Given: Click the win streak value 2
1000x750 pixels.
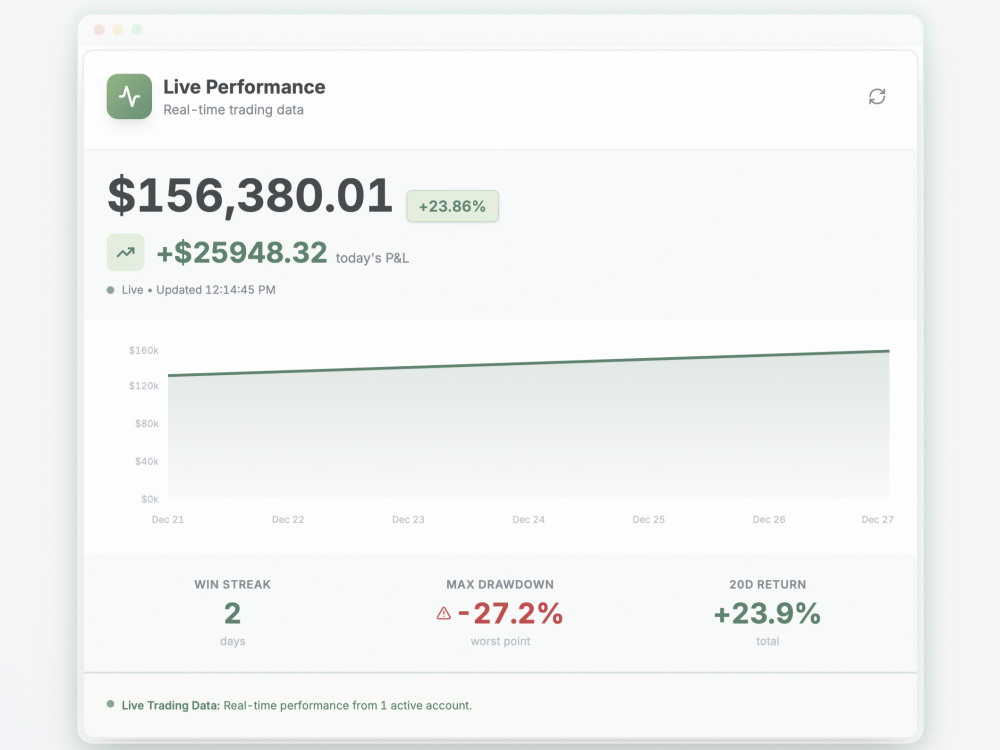Looking at the screenshot, I should pos(233,614).
